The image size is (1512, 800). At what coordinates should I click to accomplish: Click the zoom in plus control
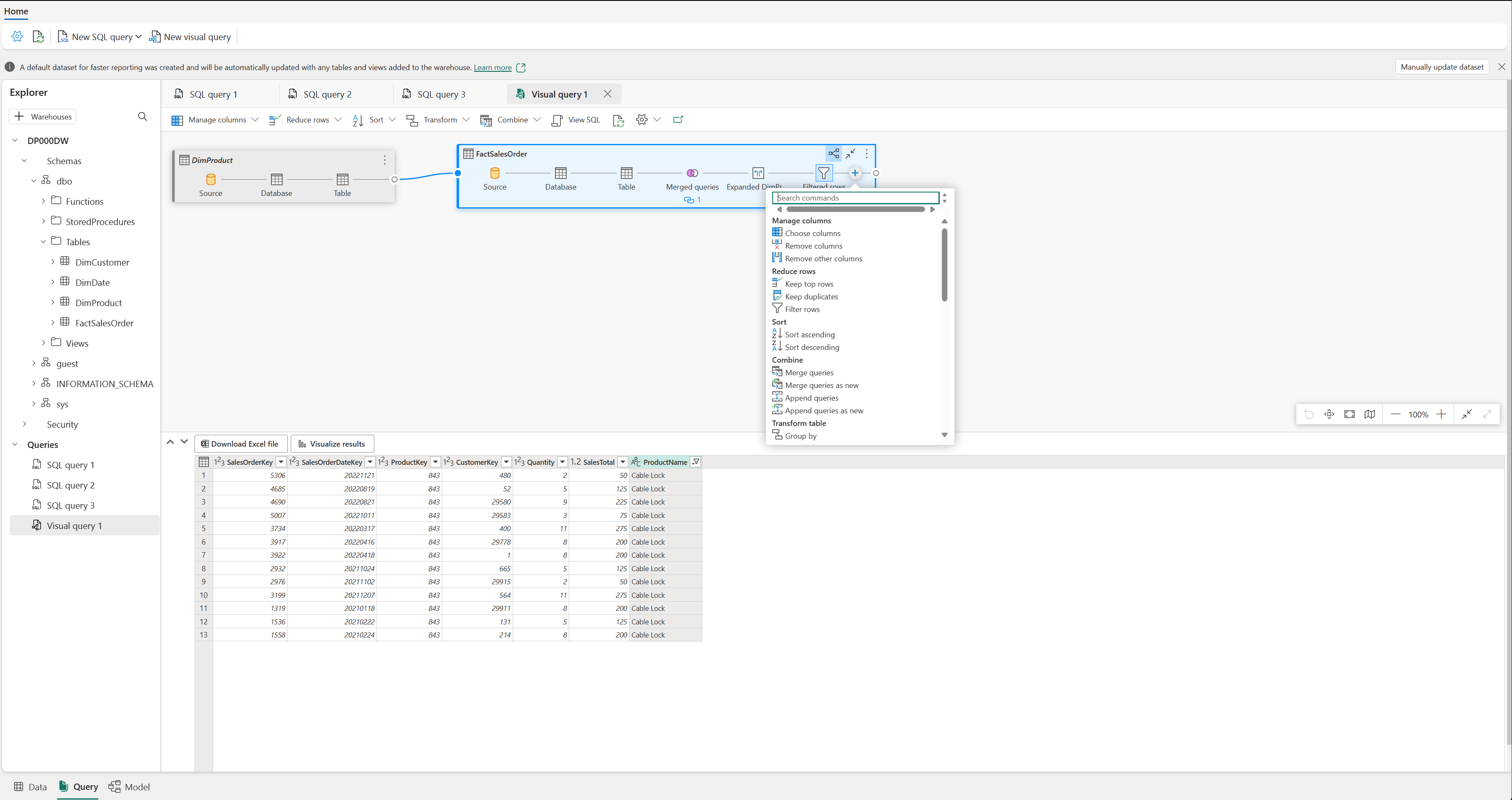1442,414
